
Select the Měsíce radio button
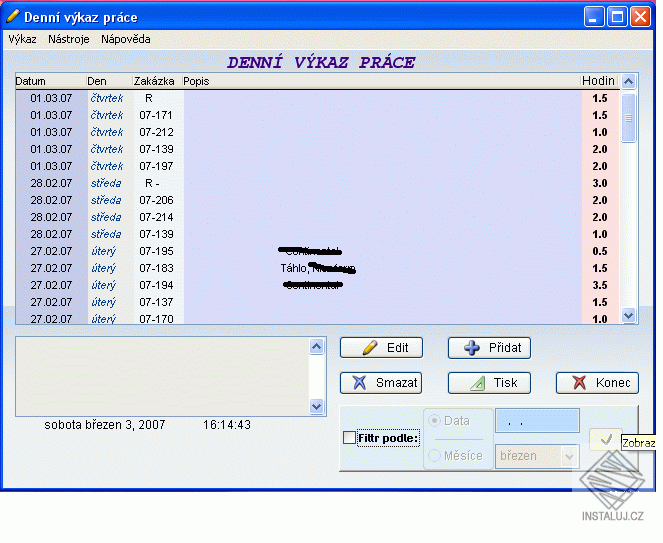point(434,455)
